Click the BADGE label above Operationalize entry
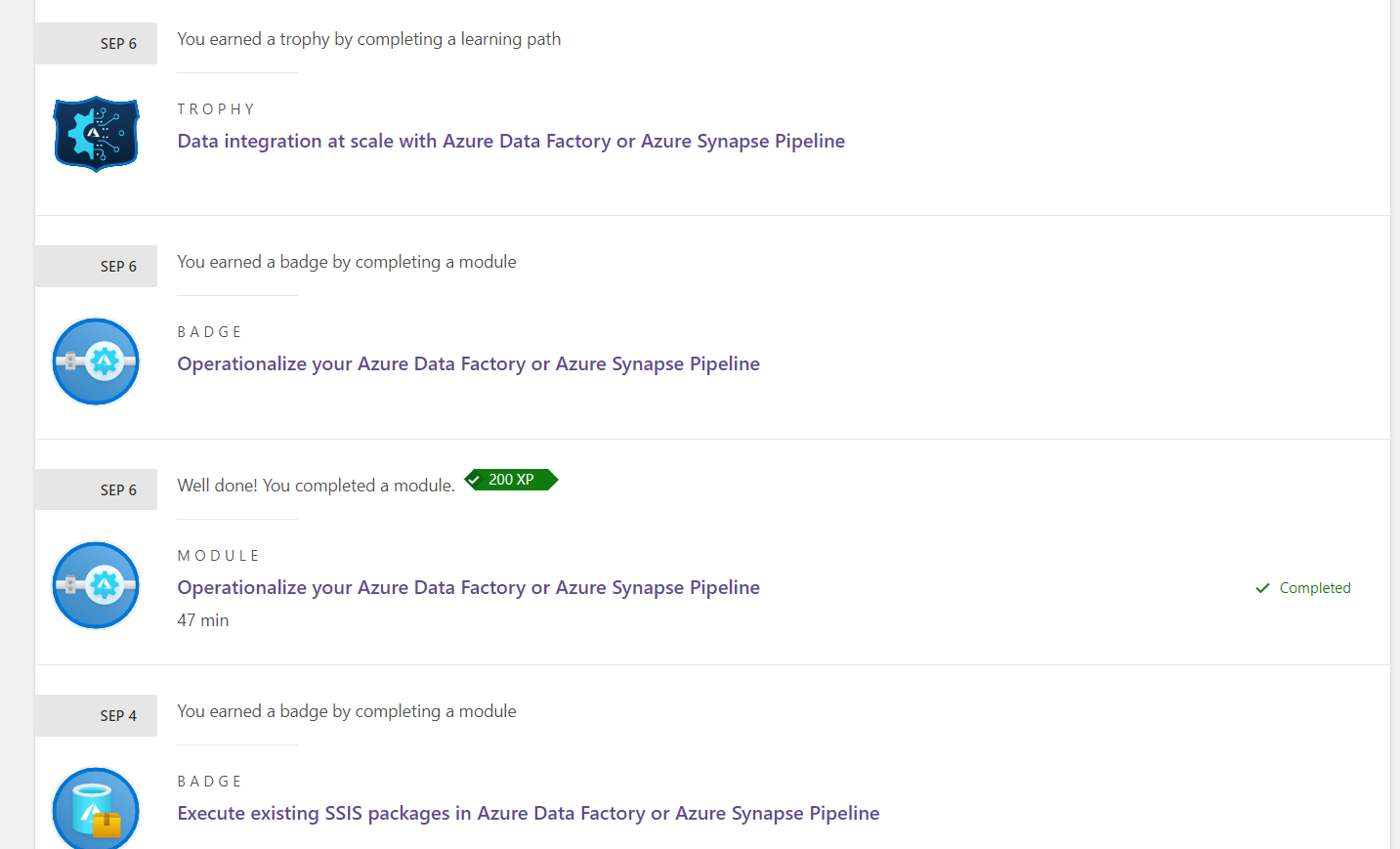1400x849 pixels. 210,331
